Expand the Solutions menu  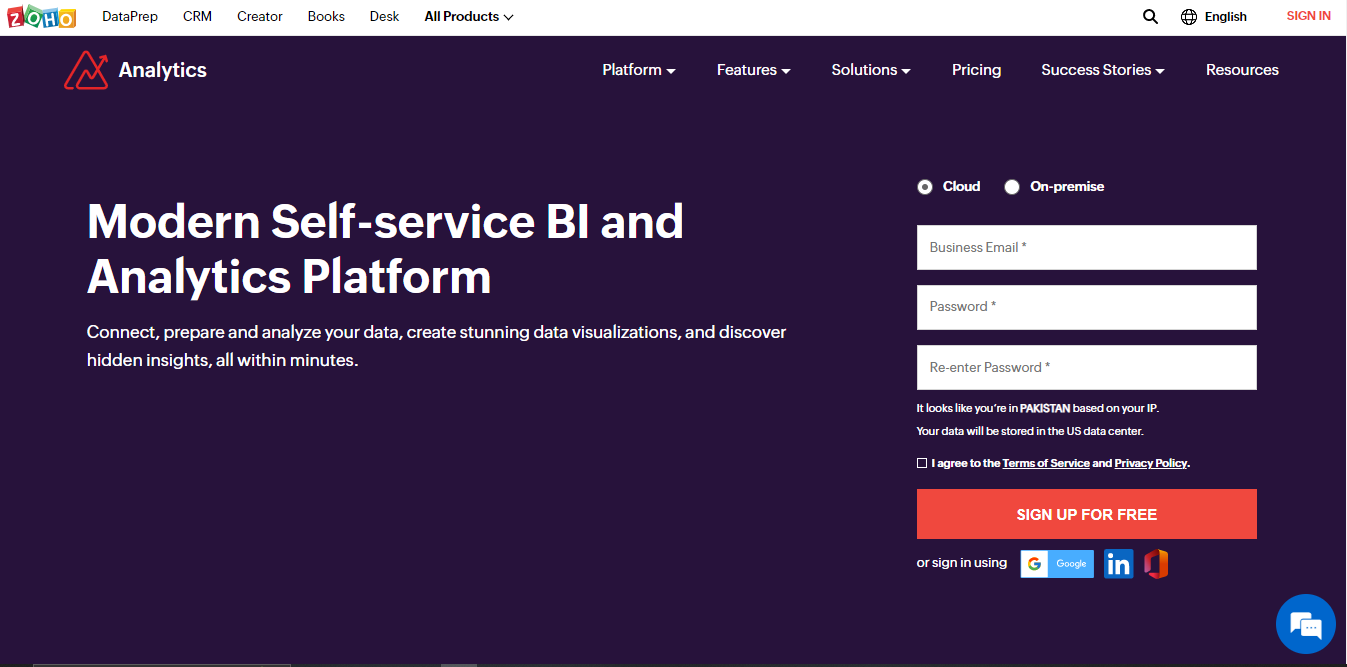871,70
